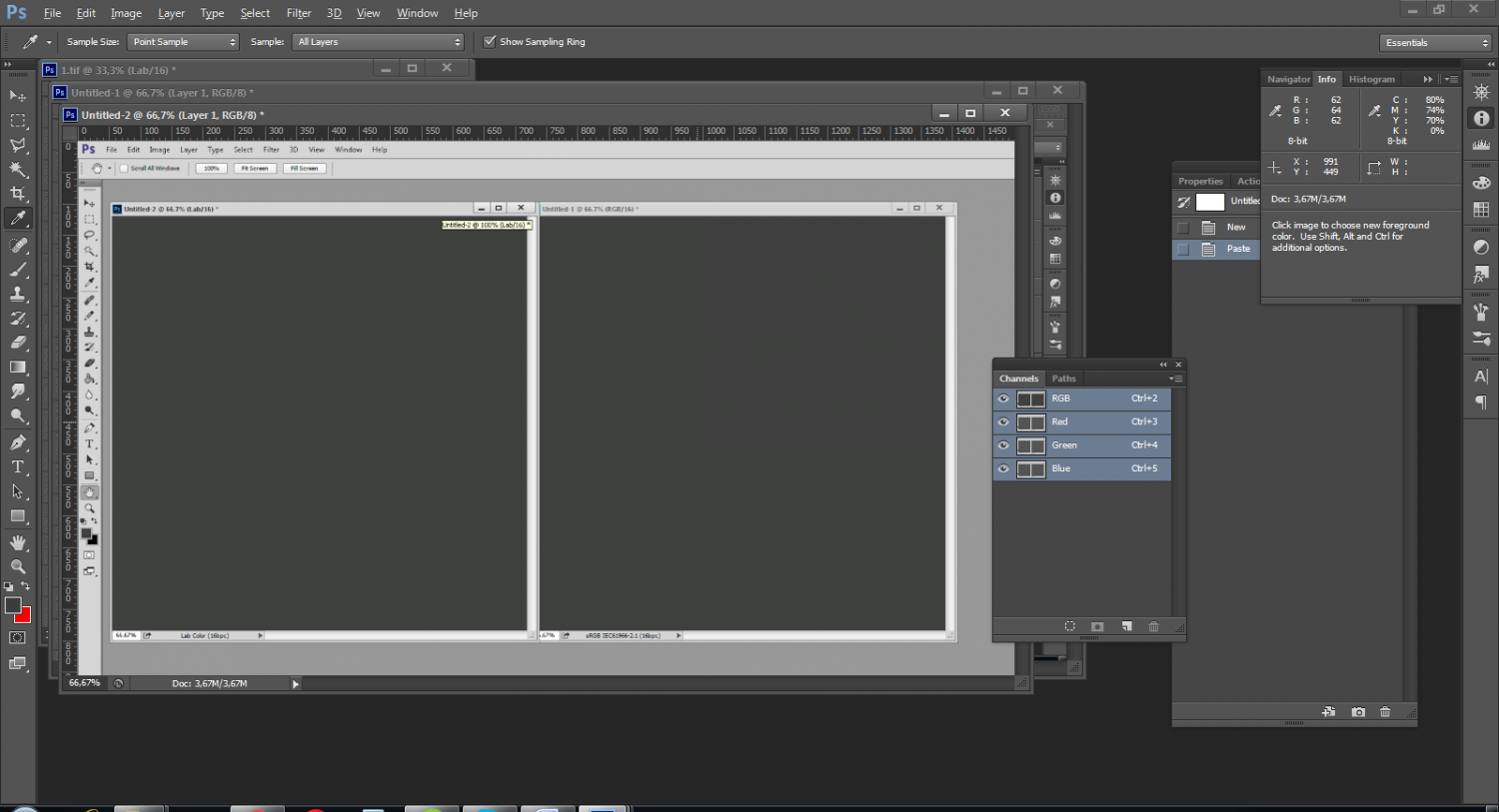Screen dimensions: 1499x812
Task: Select the Horizontal Type tool
Action: (x=18, y=466)
